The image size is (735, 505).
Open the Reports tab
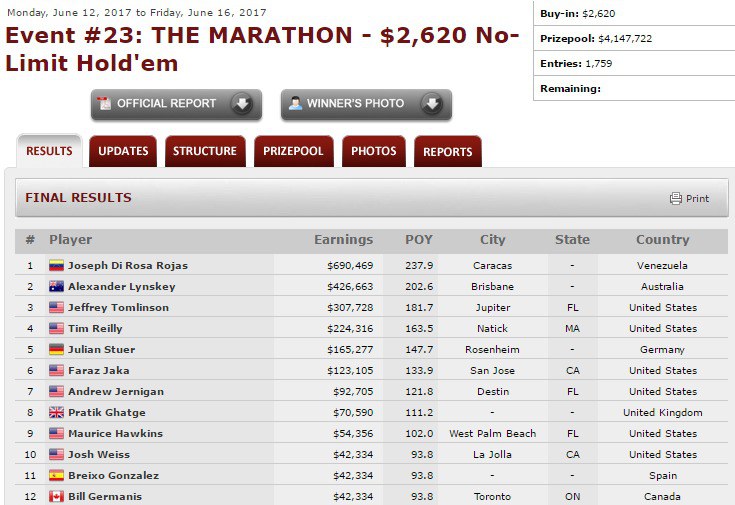[447, 152]
